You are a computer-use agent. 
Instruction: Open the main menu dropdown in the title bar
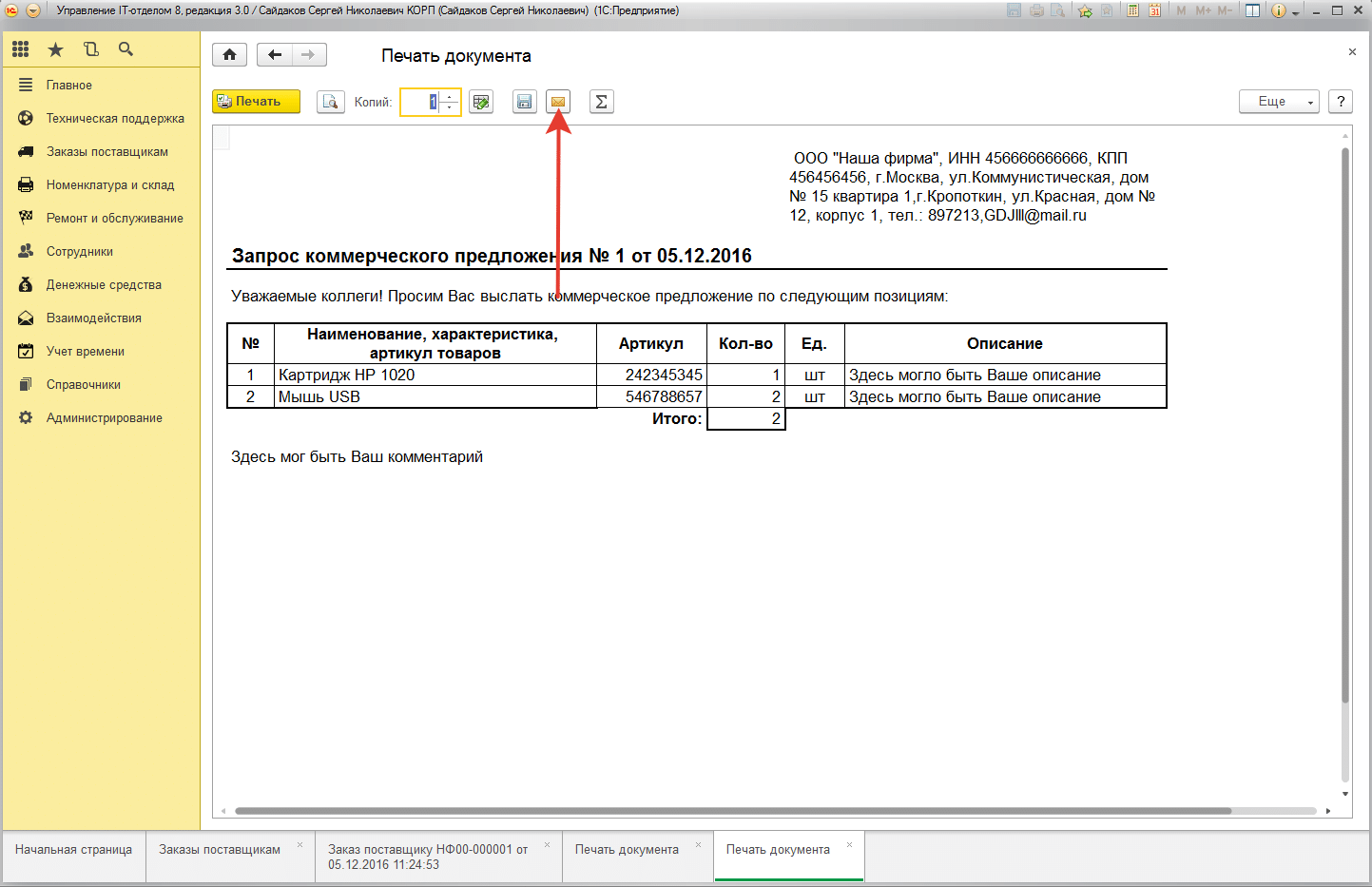(33, 10)
